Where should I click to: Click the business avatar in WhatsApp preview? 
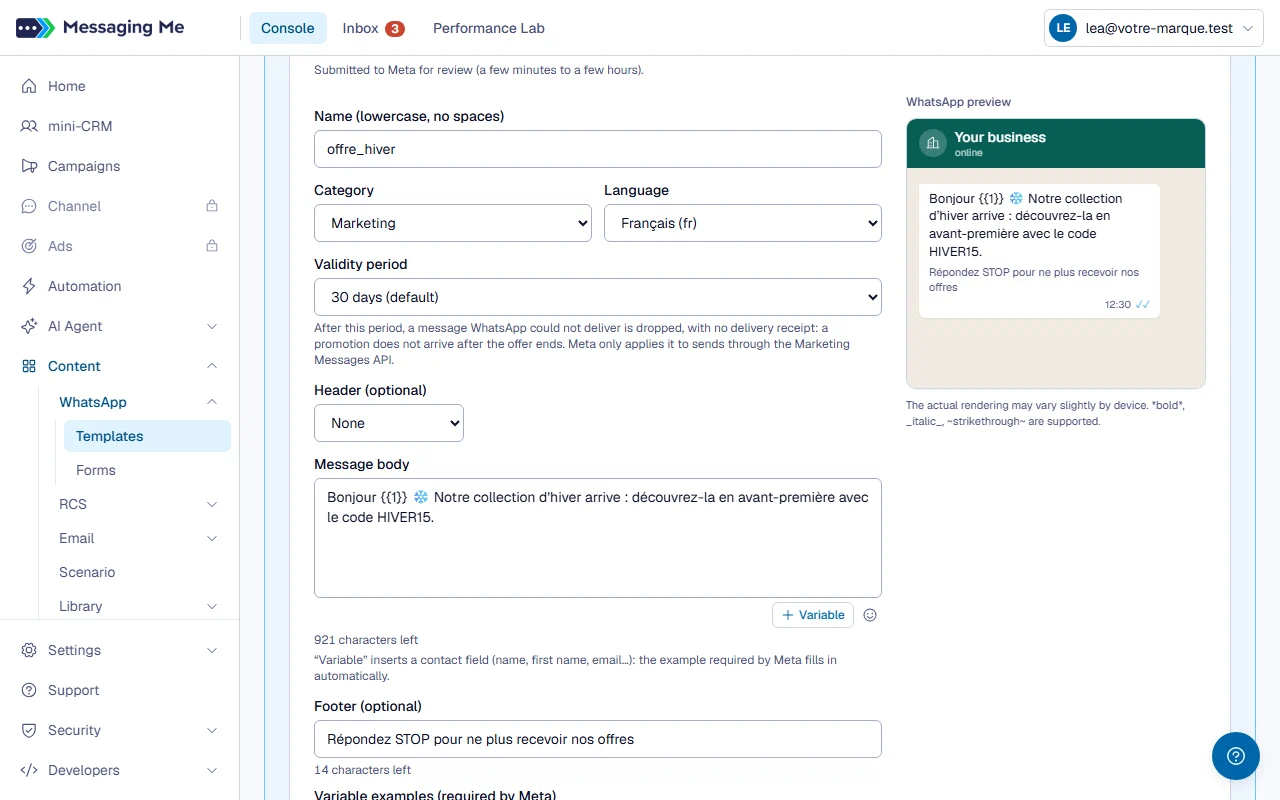[933, 143]
